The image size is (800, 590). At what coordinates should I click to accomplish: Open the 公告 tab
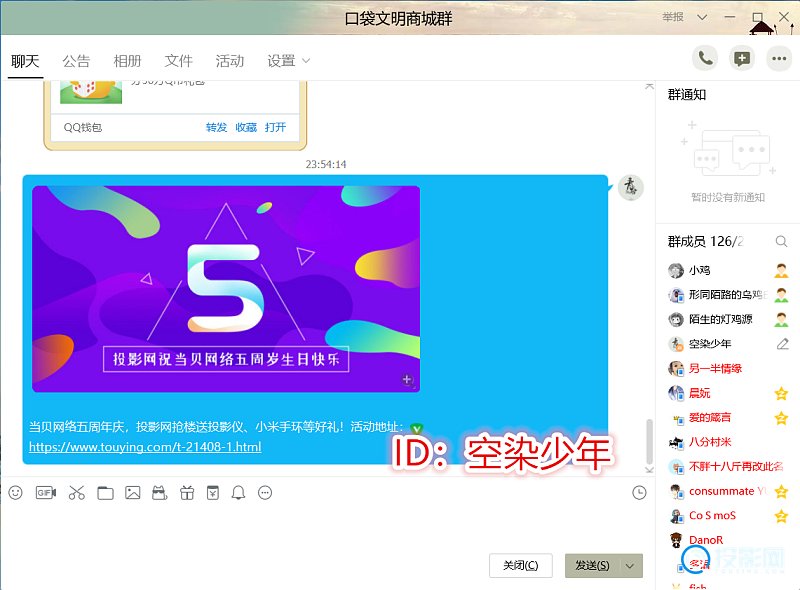pyautogui.click(x=76, y=61)
